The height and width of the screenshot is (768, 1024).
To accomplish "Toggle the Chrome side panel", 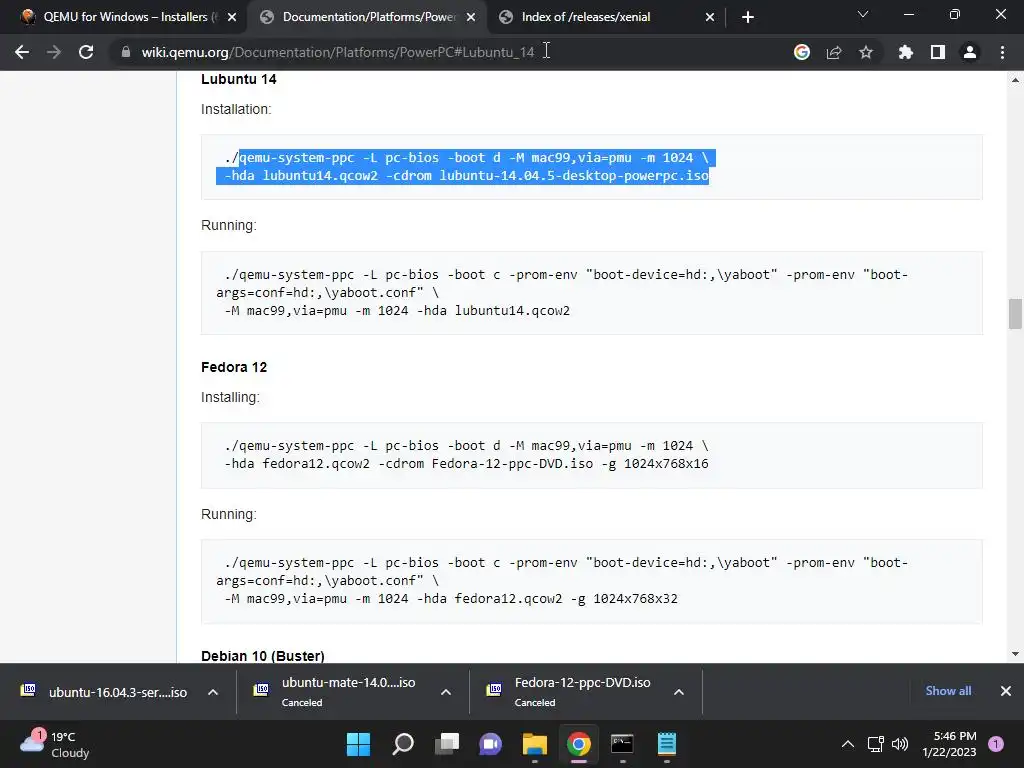I will [938, 52].
